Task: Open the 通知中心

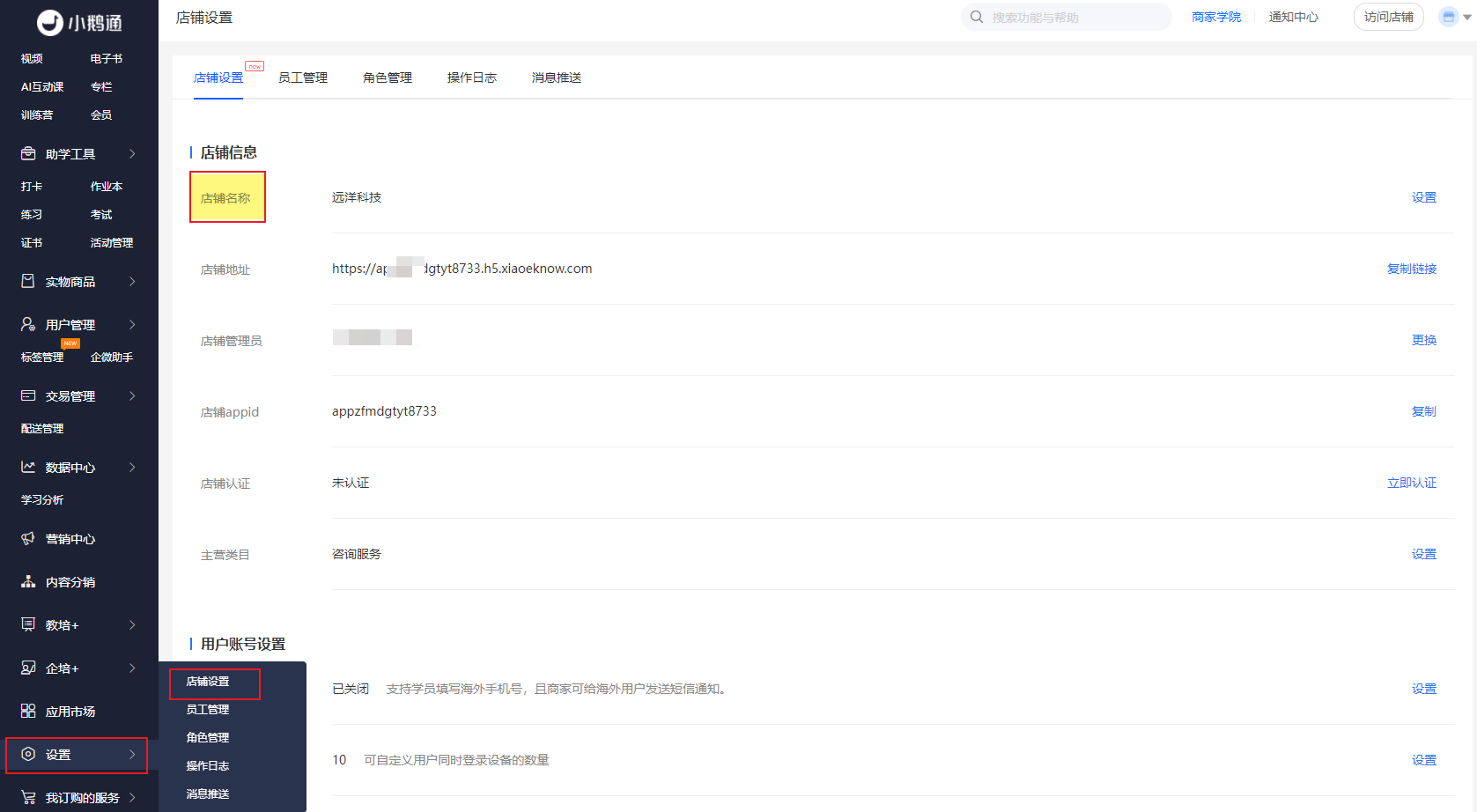Action: click(x=1294, y=17)
